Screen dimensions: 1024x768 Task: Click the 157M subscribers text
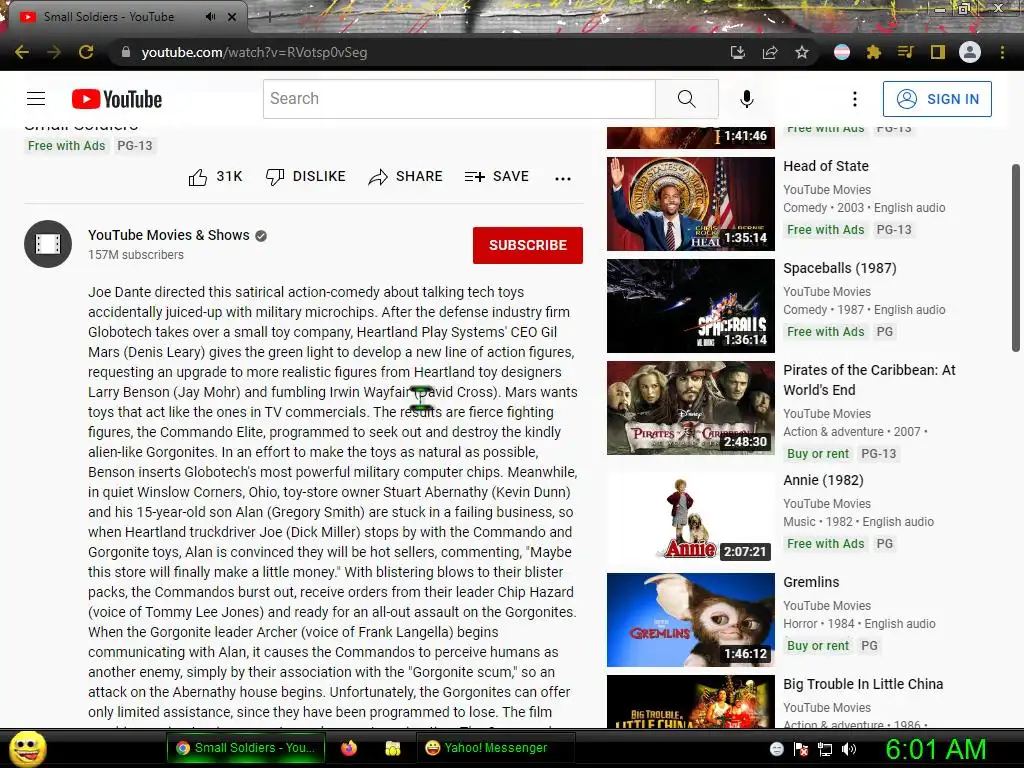(x=136, y=255)
